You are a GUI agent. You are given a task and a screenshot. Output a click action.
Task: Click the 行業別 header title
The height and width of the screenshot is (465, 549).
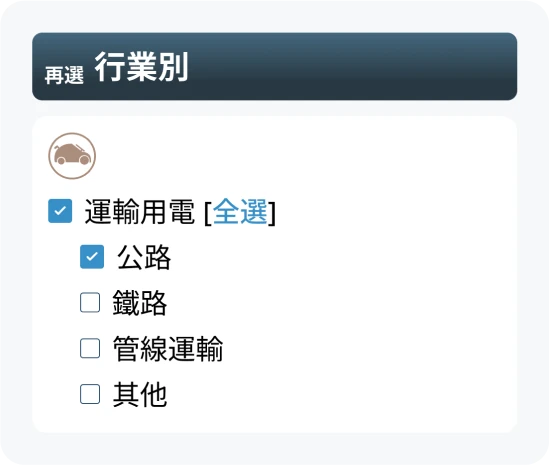(x=142, y=67)
